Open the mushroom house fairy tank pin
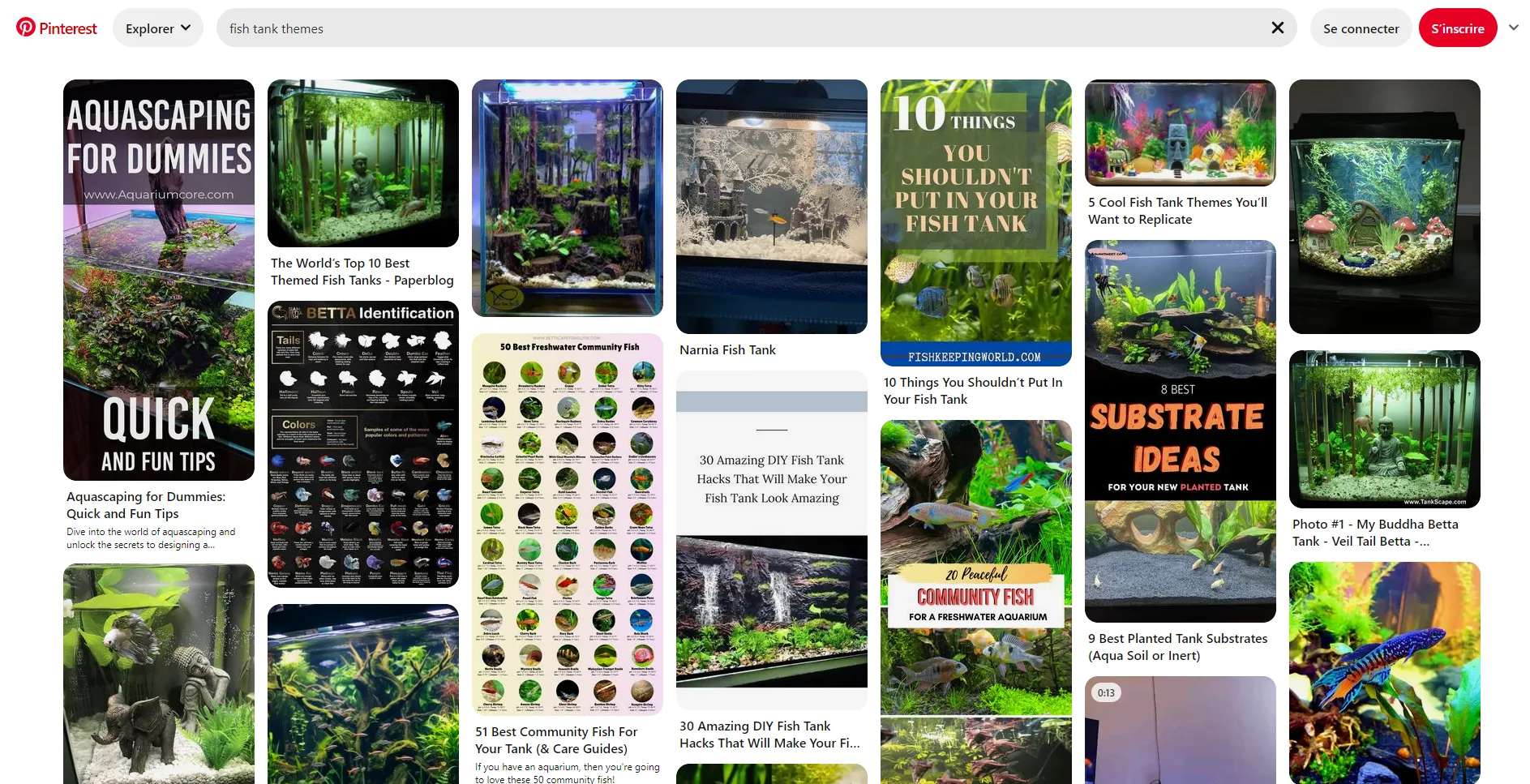Viewport: 1530px width, 784px height. point(1385,206)
